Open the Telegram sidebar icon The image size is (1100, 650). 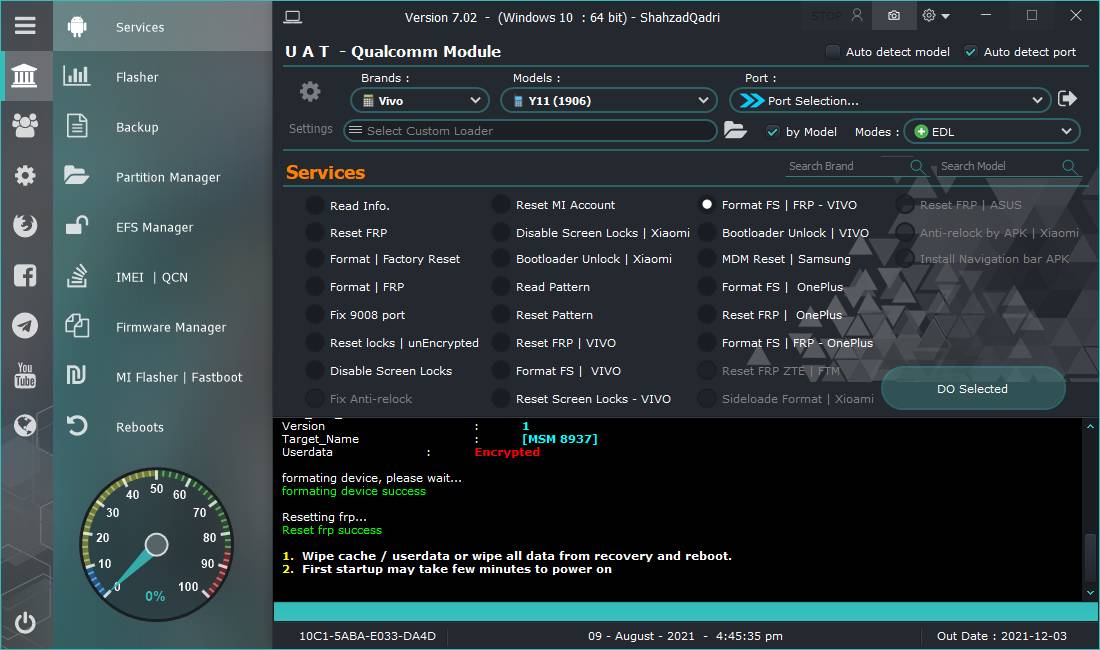[25, 325]
